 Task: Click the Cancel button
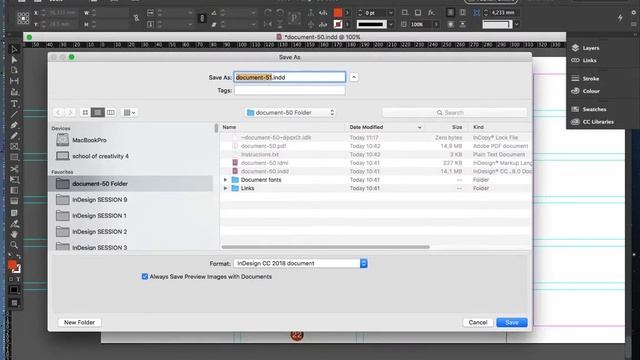click(x=478, y=322)
